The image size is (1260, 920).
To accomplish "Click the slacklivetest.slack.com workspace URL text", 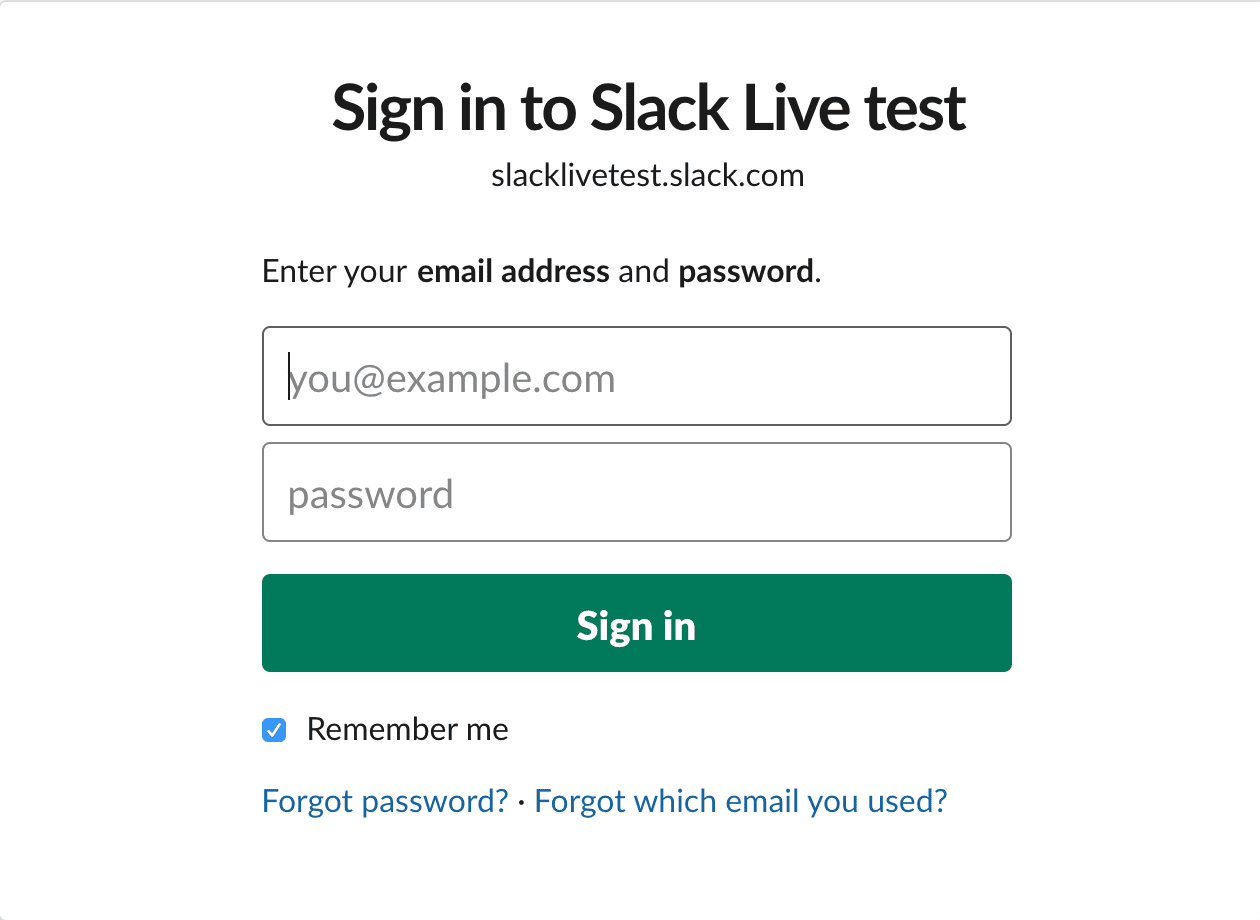I will click(648, 176).
